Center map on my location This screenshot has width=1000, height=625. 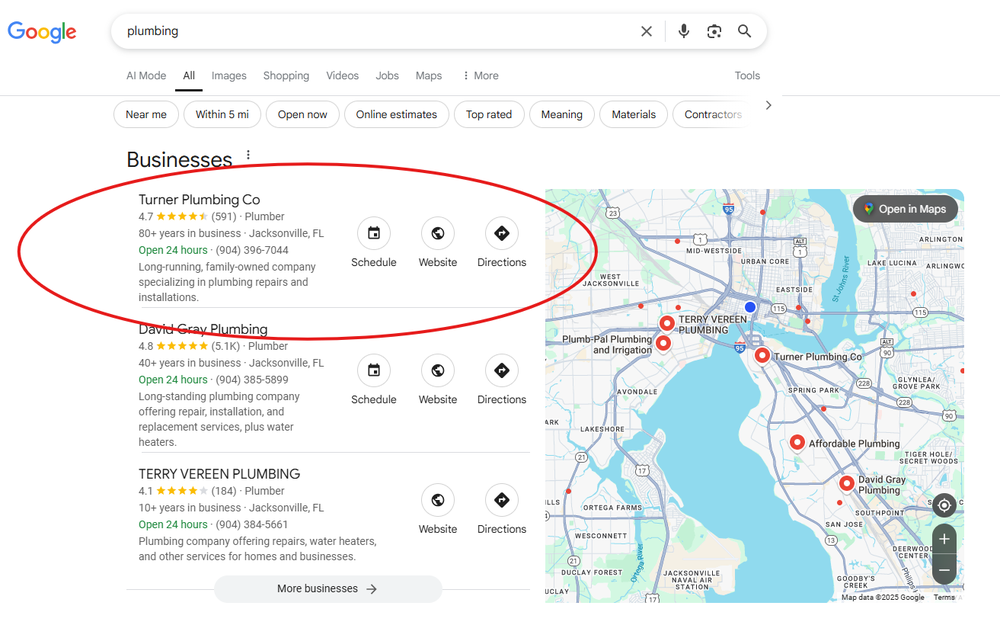(x=944, y=506)
